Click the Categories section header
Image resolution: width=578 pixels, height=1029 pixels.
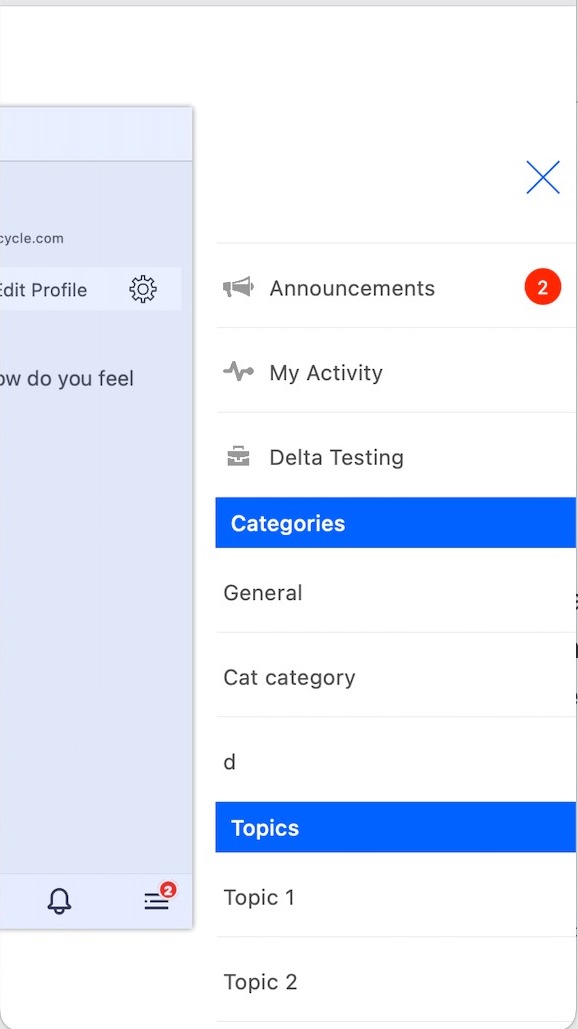click(x=396, y=523)
